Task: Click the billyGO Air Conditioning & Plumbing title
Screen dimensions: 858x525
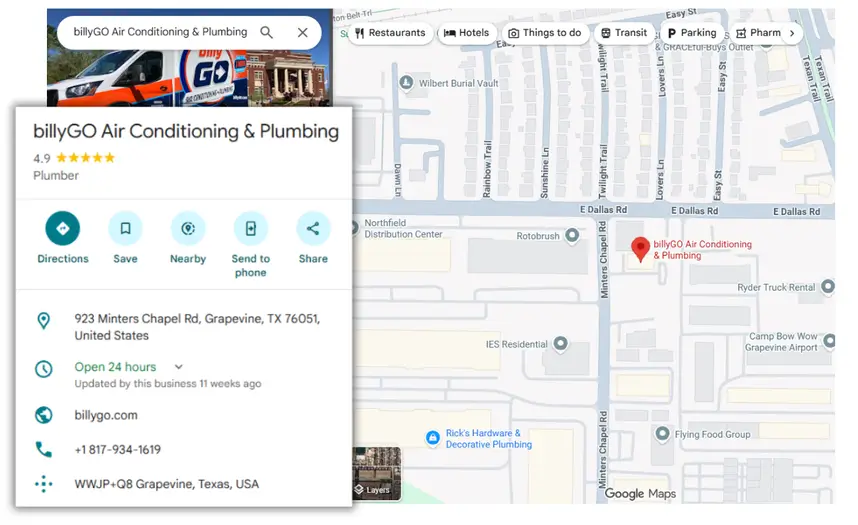Action: coord(186,131)
